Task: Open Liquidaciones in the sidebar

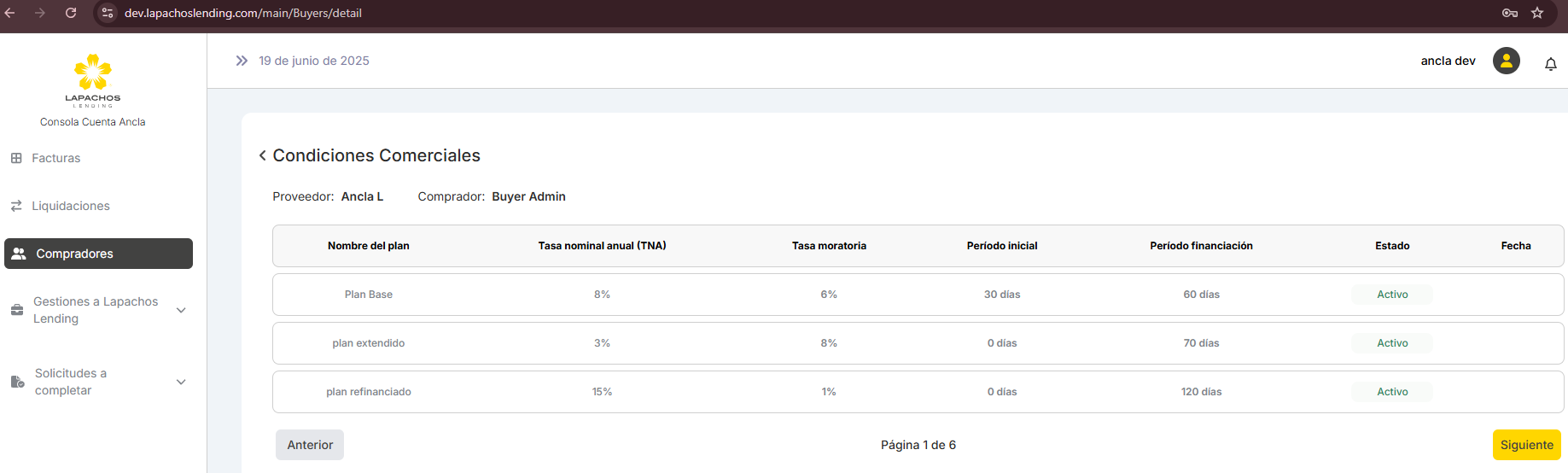Action: [70, 206]
